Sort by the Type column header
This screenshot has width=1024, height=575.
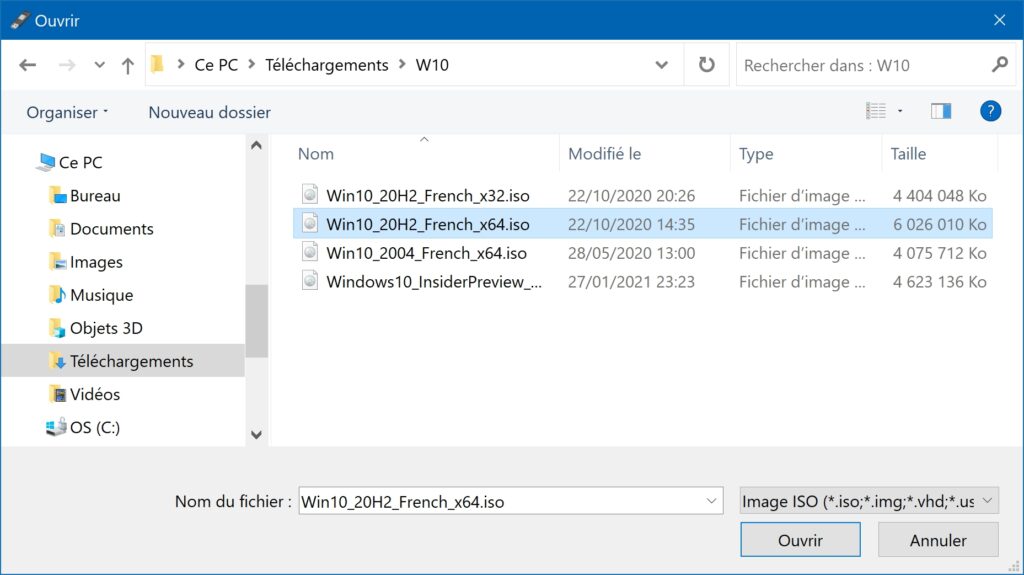756,154
